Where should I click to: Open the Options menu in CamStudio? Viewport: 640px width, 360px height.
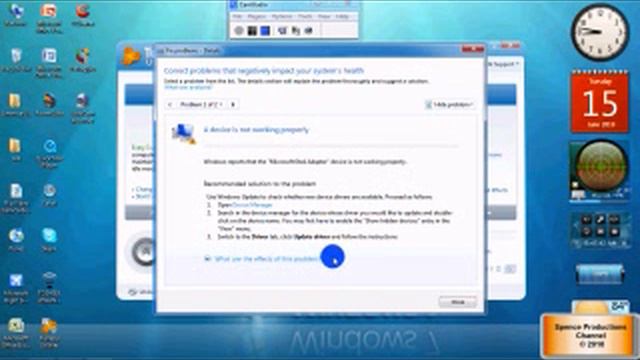(282, 17)
